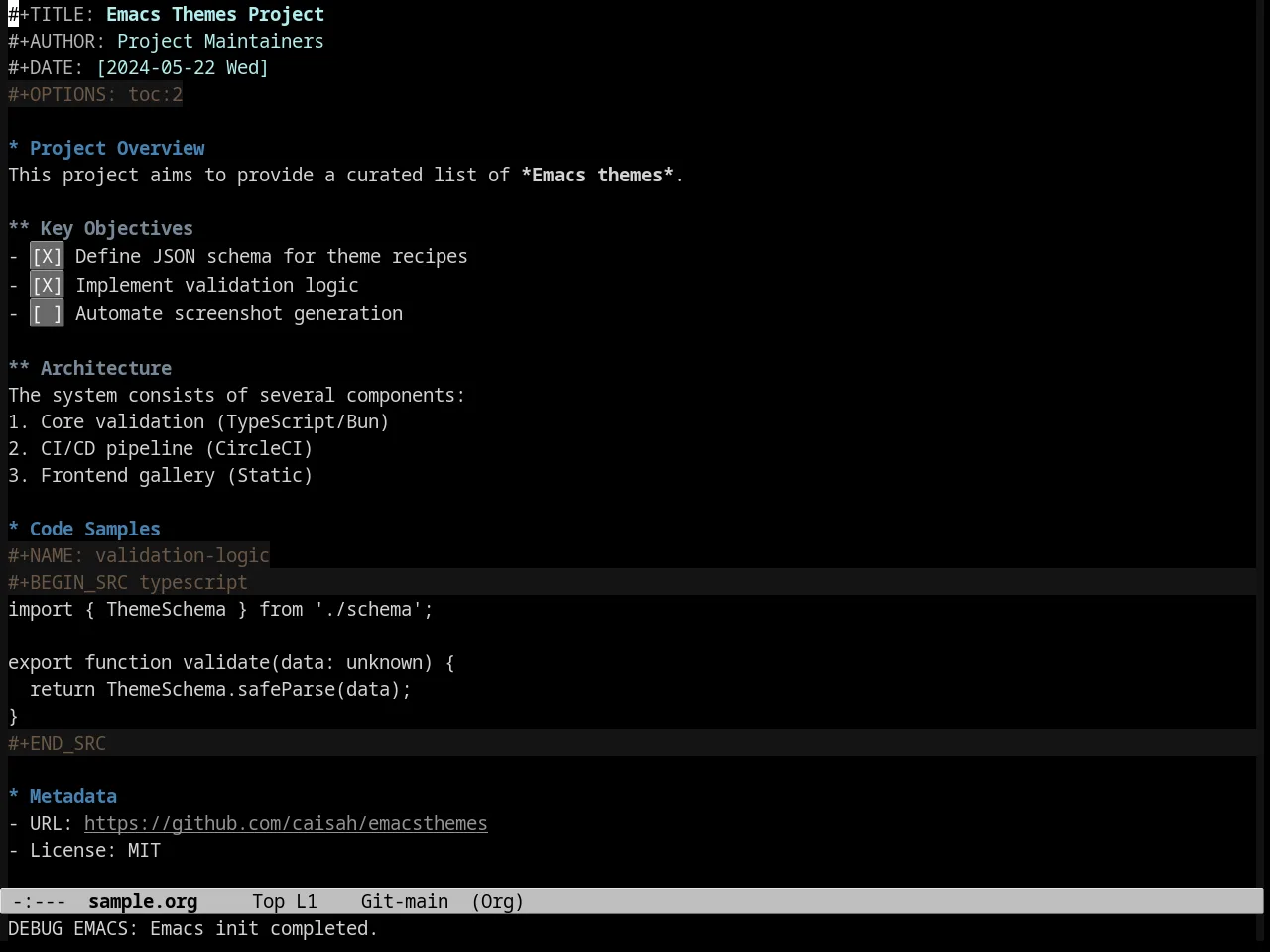The image size is (1270, 952).
Task: Toggle the 'Implement validation logic' checkbox
Action: click(47, 286)
